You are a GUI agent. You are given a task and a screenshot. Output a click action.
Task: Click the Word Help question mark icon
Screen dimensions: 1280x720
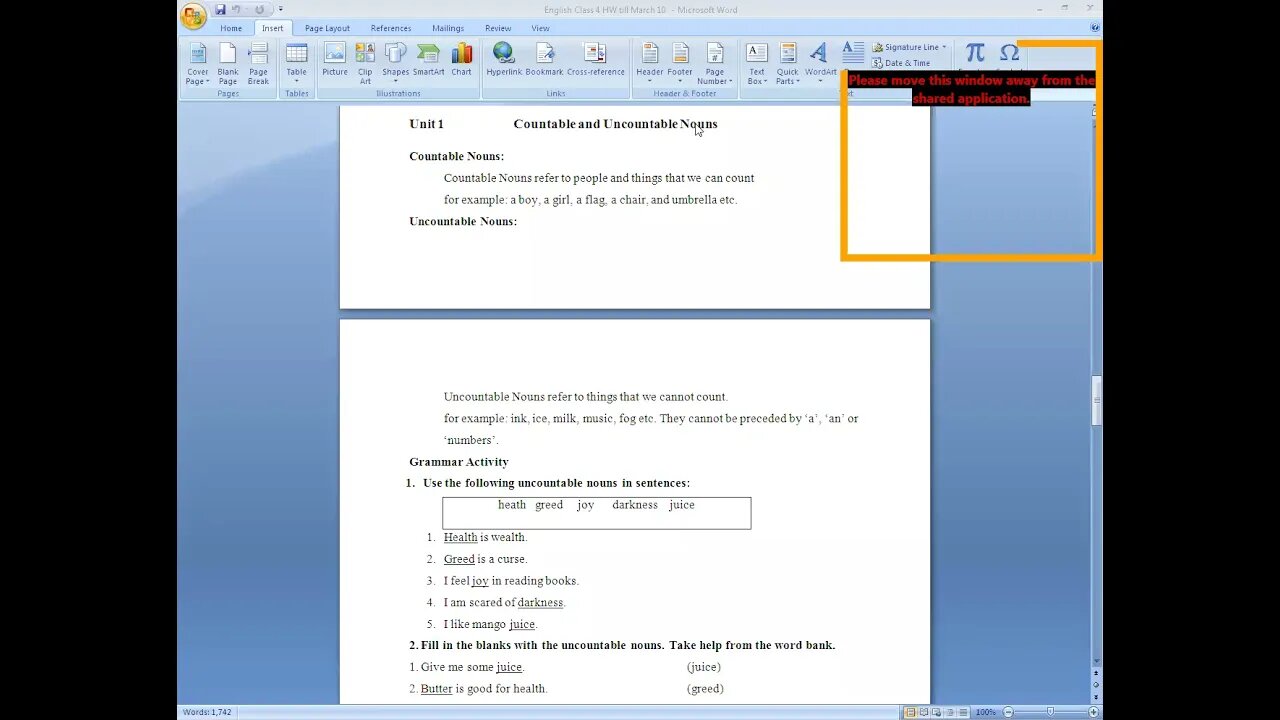point(1095,28)
